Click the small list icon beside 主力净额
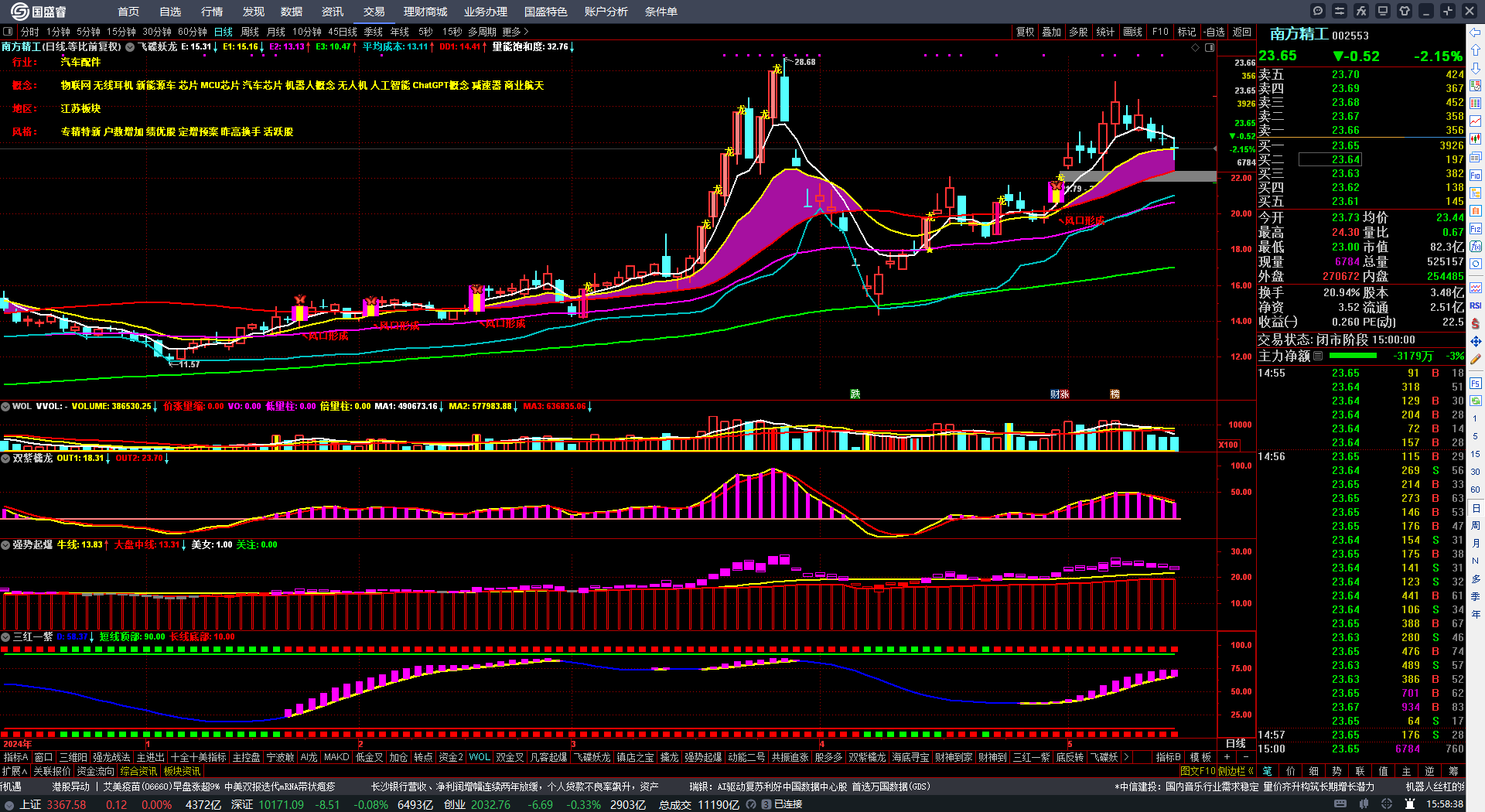This screenshot has height=812, width=1485. coord(1318,356)
